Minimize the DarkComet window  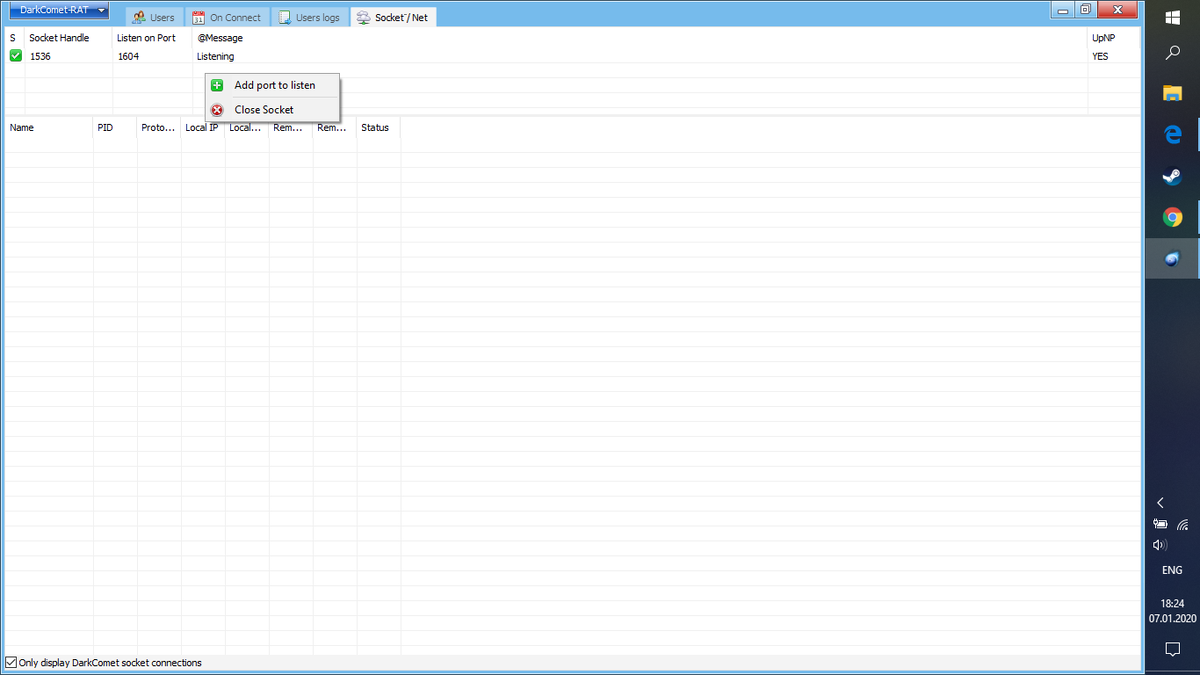coord(1063,10)
